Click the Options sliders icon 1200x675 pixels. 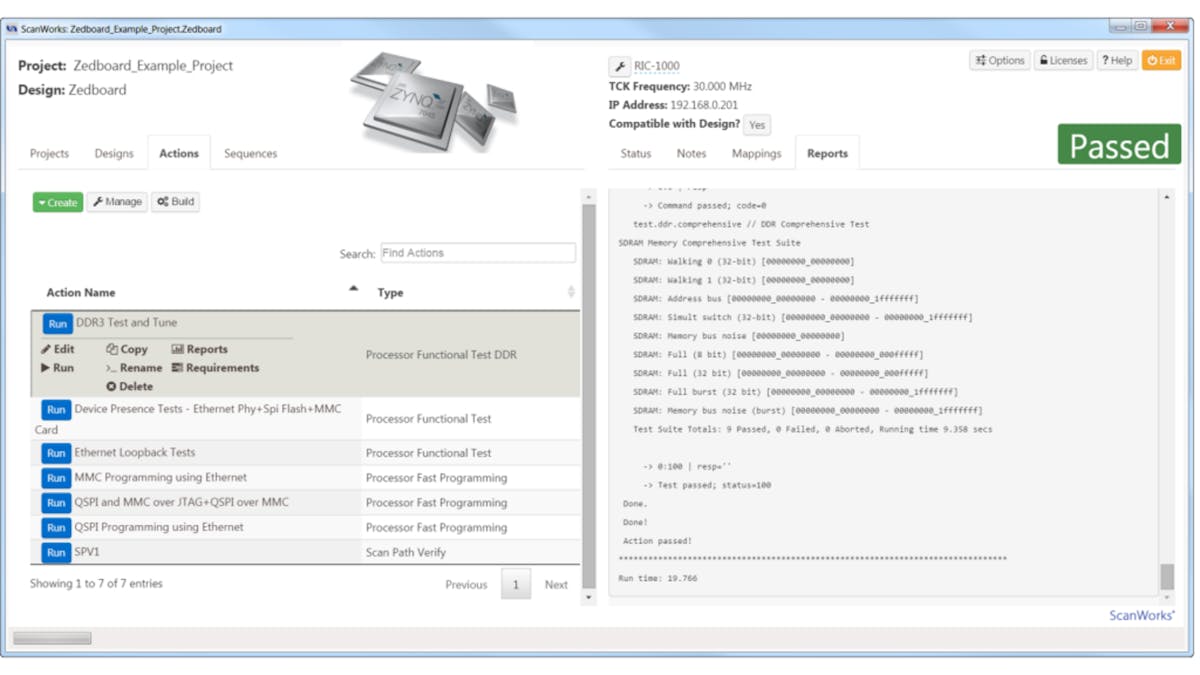pos(981,60)
